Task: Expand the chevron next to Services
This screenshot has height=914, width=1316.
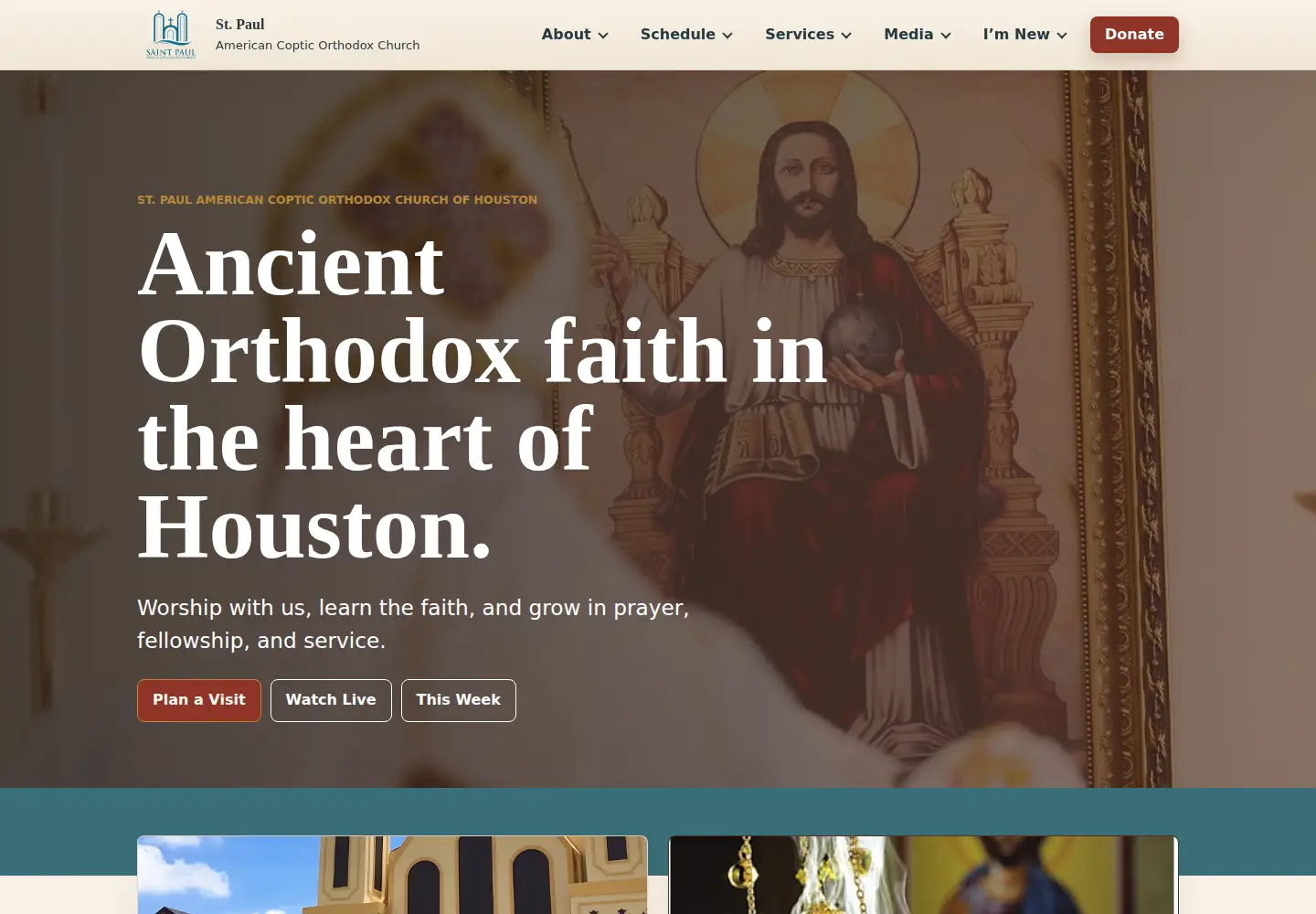Action: tap(846, 36)
